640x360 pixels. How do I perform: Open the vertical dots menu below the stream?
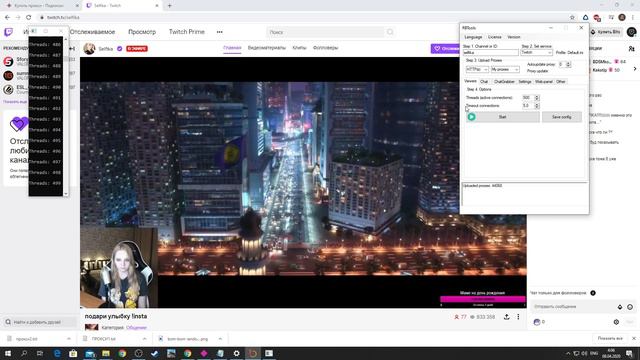[518, 317]
